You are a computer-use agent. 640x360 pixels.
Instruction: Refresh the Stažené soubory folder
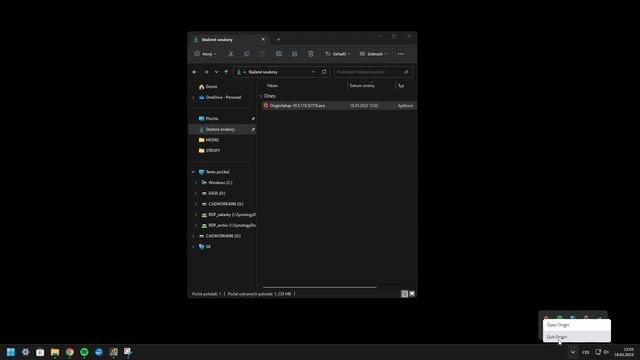324,72
